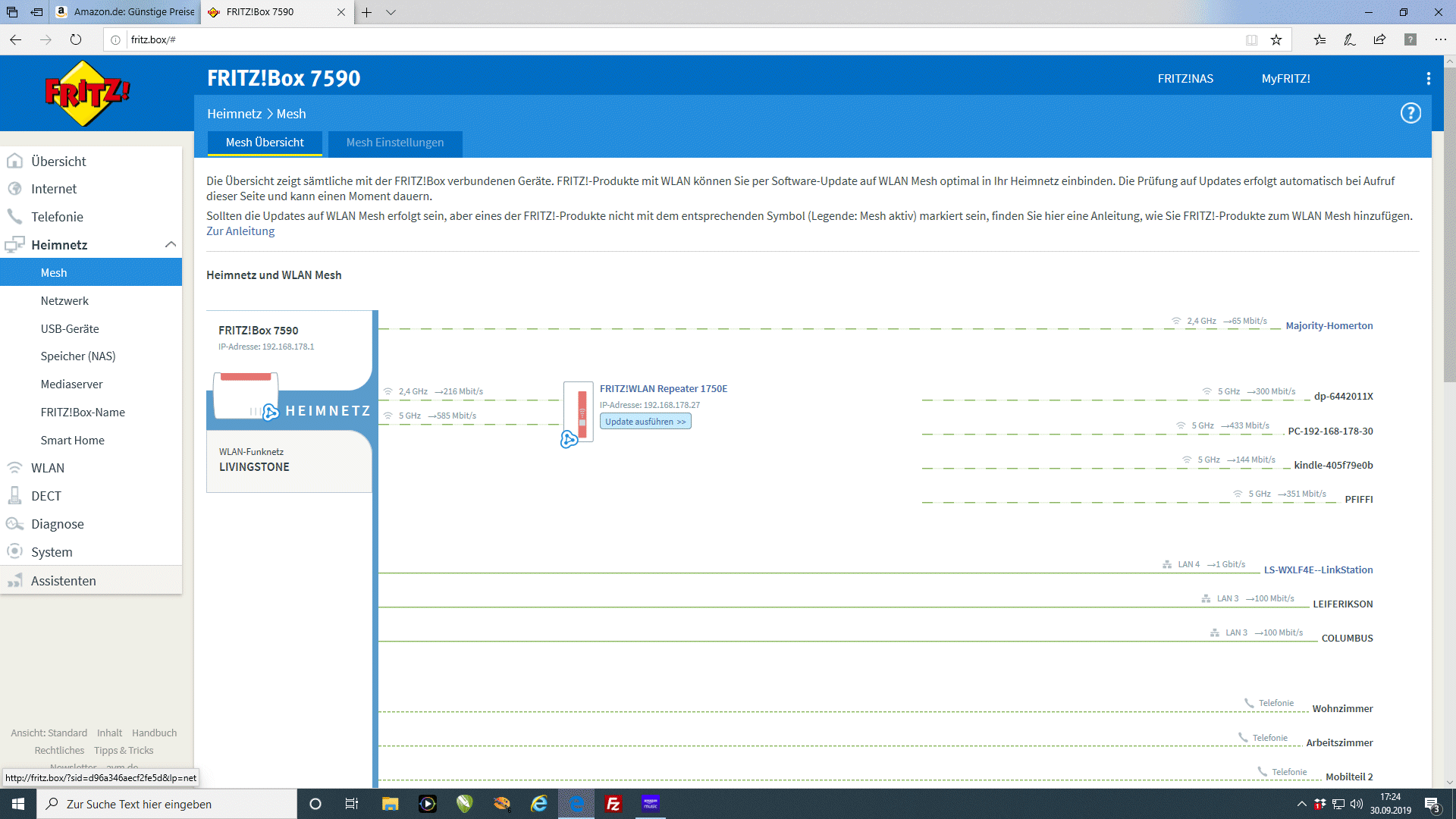Collapse the Heimnetz menu chevron

point(171,244)
